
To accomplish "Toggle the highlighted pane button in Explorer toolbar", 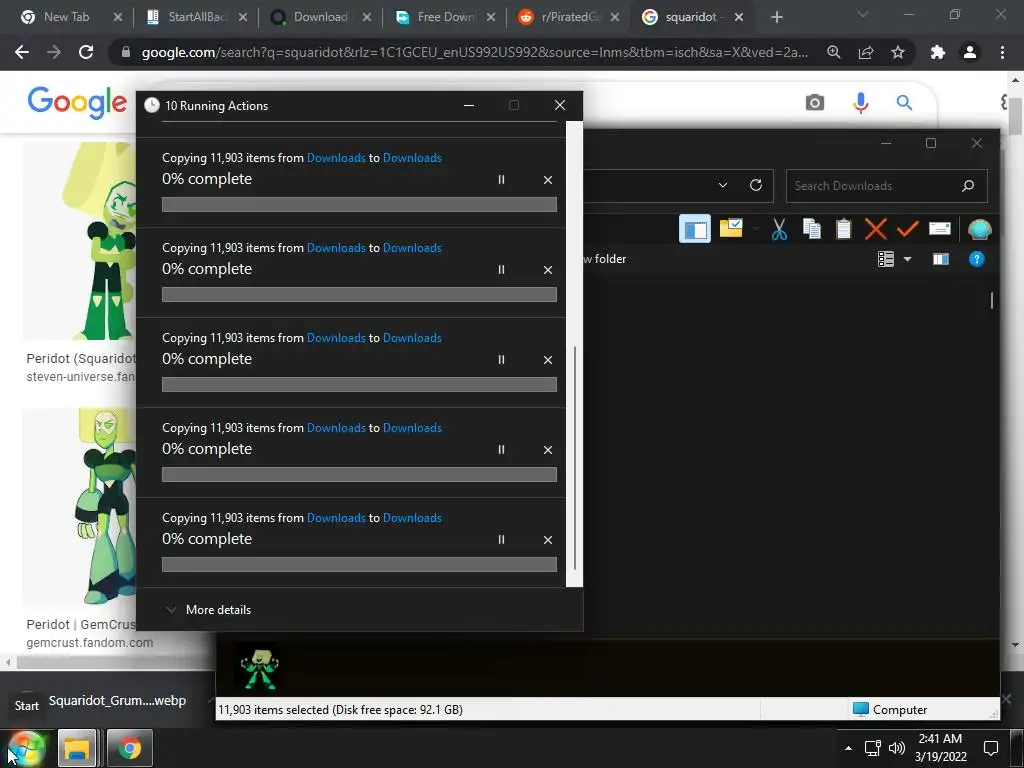I will coord(695,229).
